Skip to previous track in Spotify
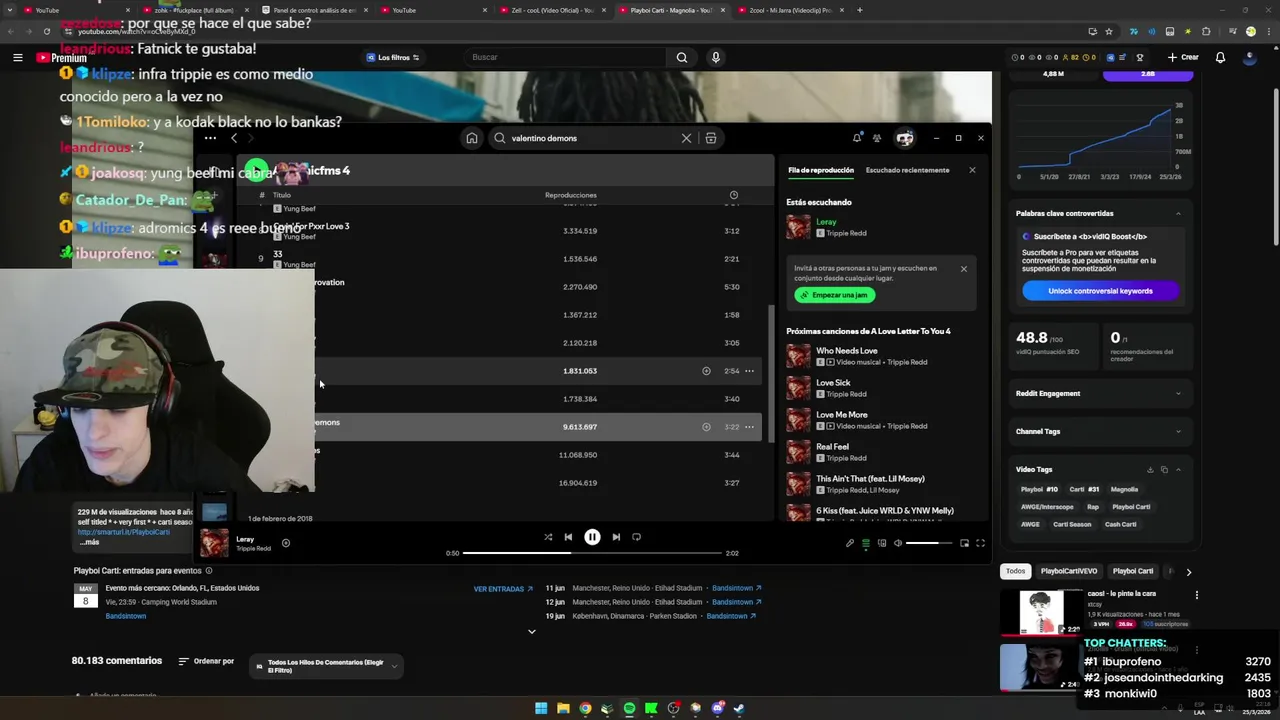This screenshot has width=1280, height=720. point(568,537)
